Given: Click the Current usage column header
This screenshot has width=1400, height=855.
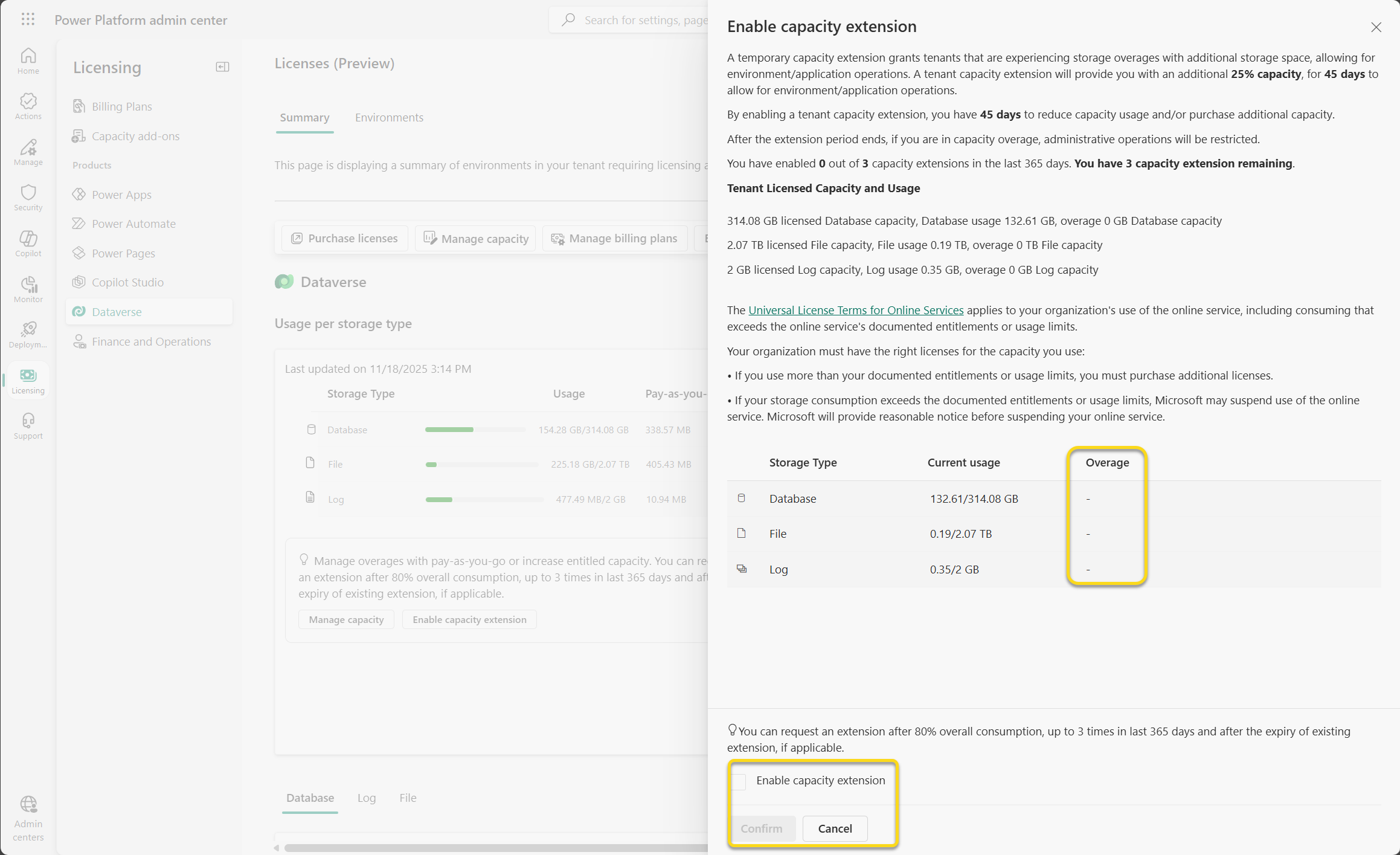Looking at the screenshot, I should tap(963, 463).
